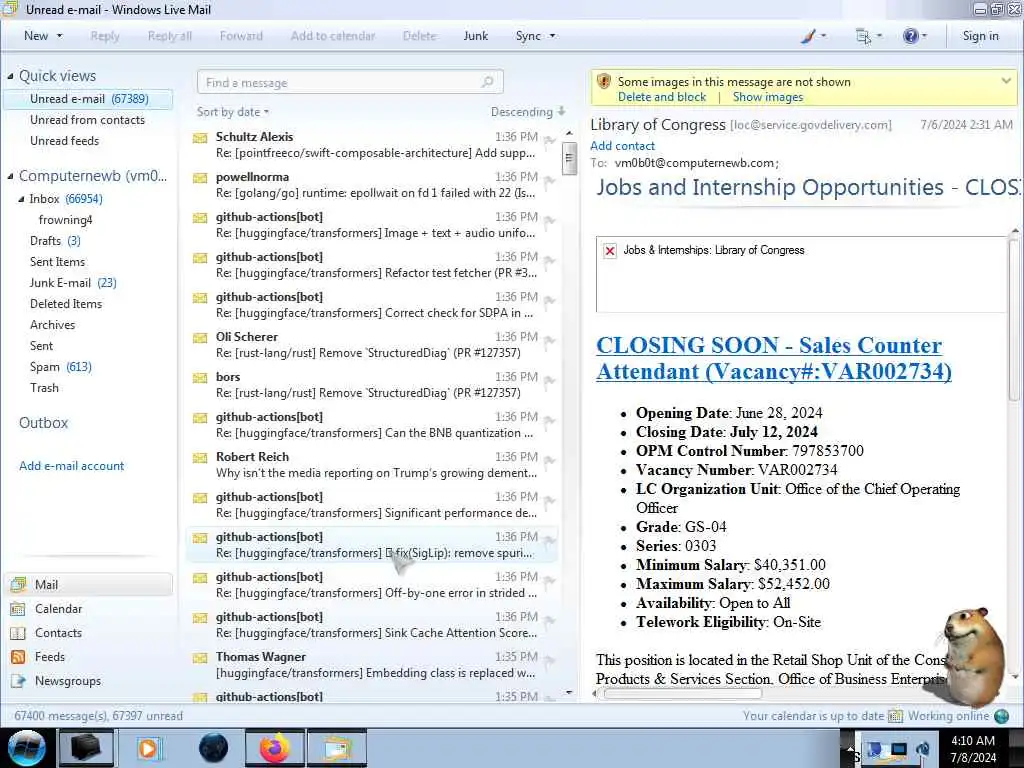
Task: Open the Sent Items folder
Action: [x=57, y=261]
